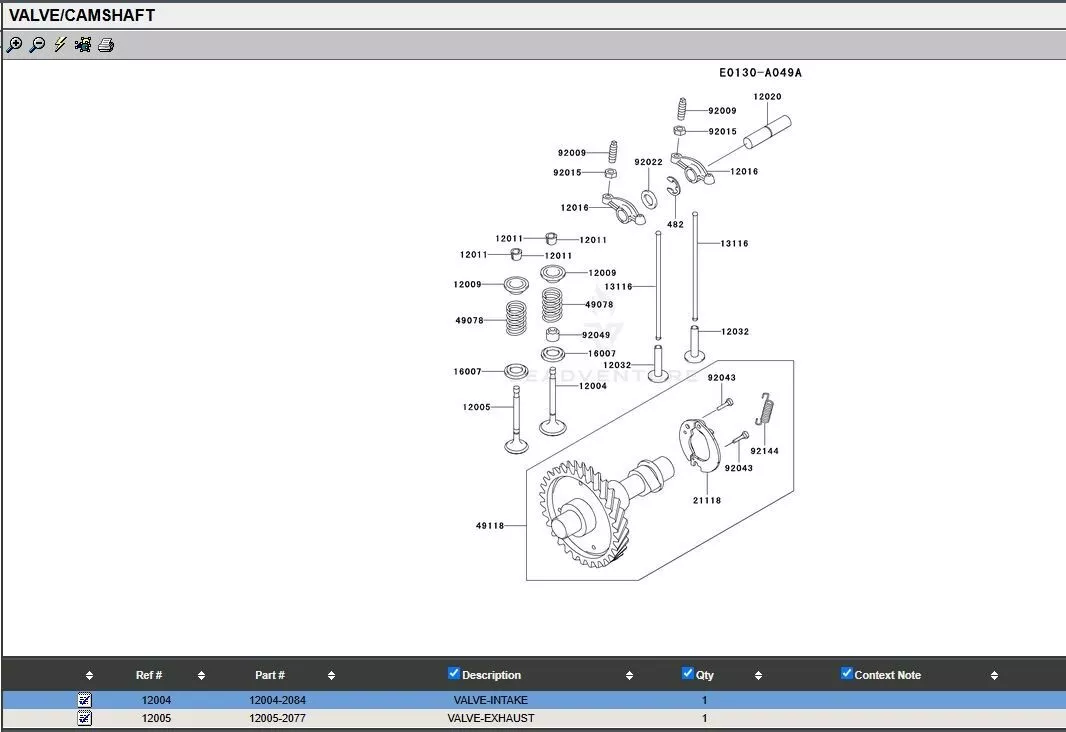Click the checklist icon in the 12004 row
1066x732 pixels.
click(x=85, y=700)
